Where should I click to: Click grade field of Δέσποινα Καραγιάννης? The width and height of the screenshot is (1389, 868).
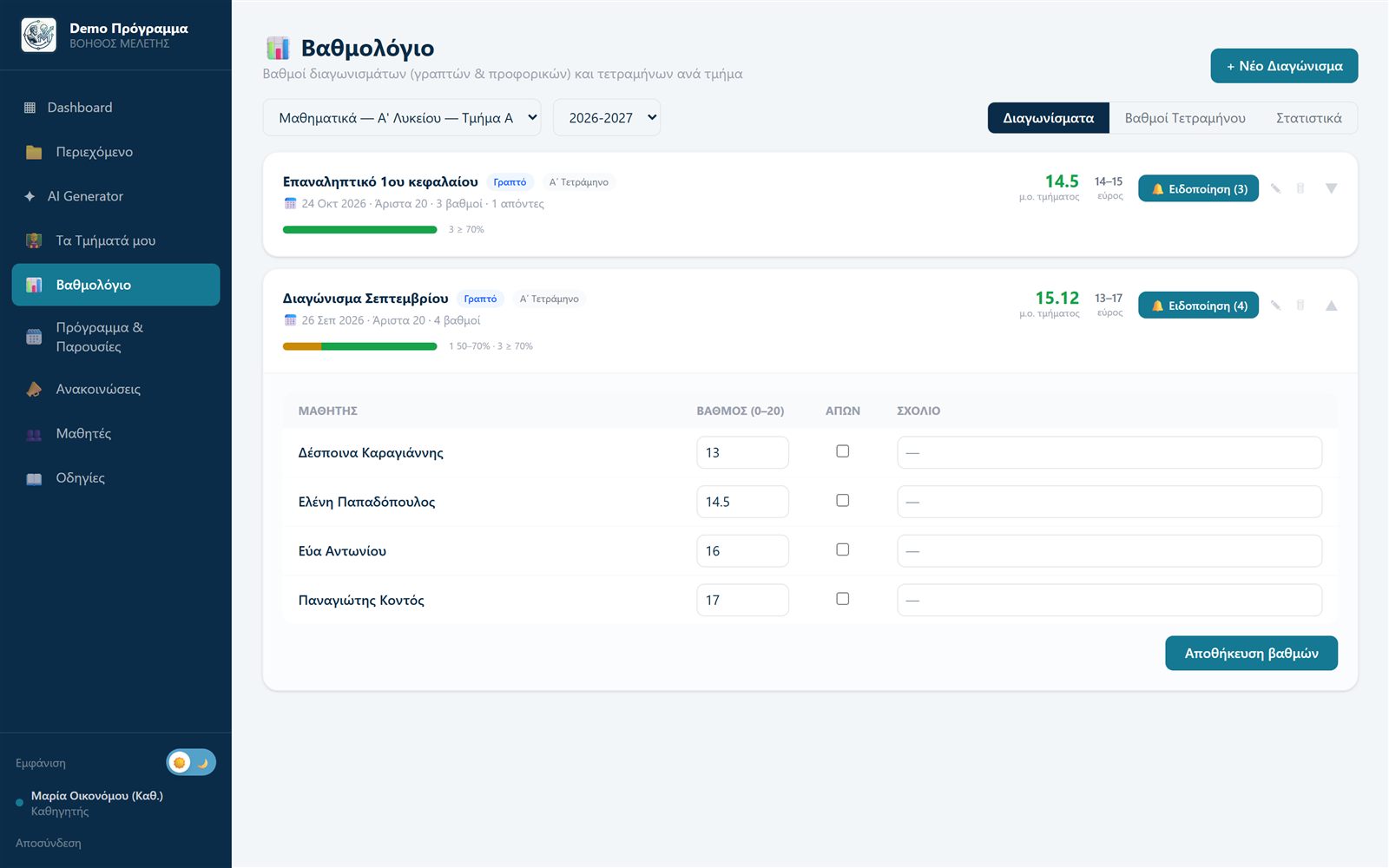[x=742, y=452]
